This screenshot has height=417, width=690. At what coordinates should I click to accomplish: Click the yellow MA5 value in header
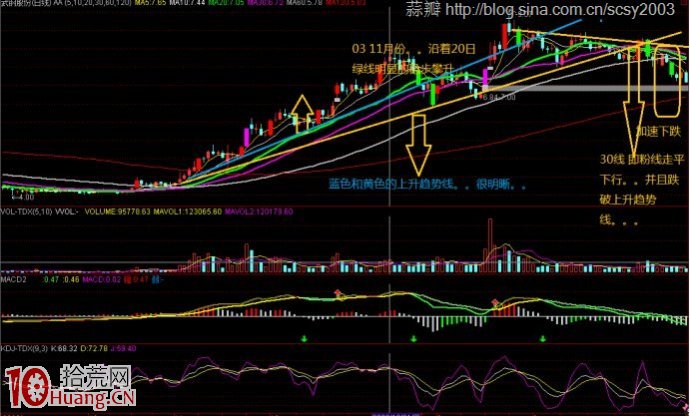[151, 3]
